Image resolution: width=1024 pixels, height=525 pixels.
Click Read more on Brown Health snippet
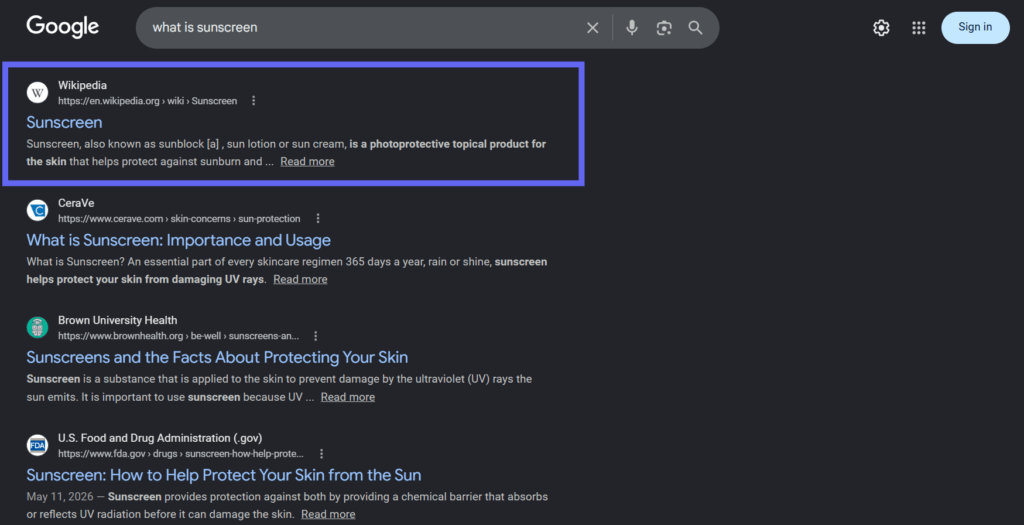[x=347, y=396]
